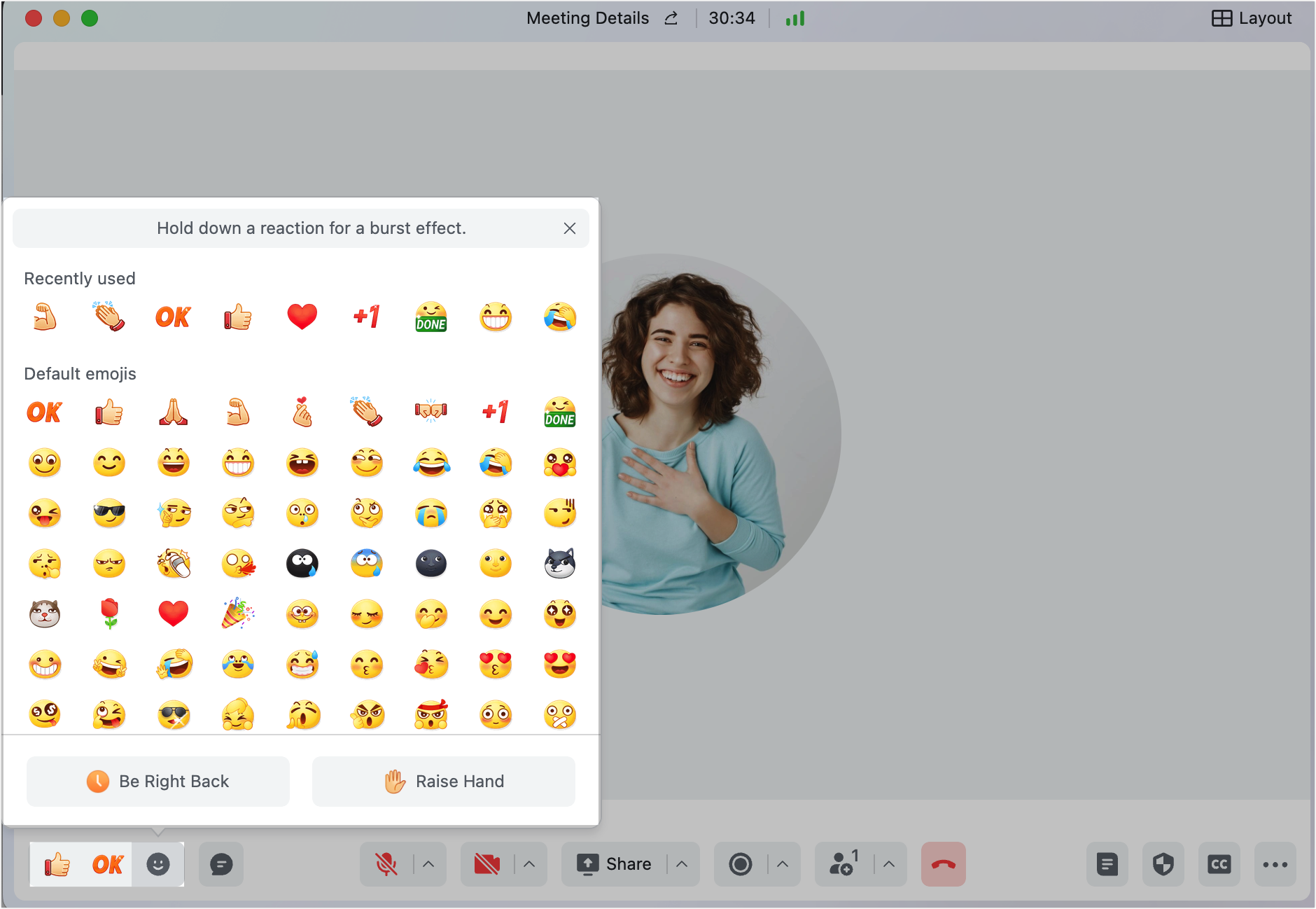The width and height of the screenshot is (1316, 909).
Task: Open the meeting notes panel
Action: coord(1107,864)
